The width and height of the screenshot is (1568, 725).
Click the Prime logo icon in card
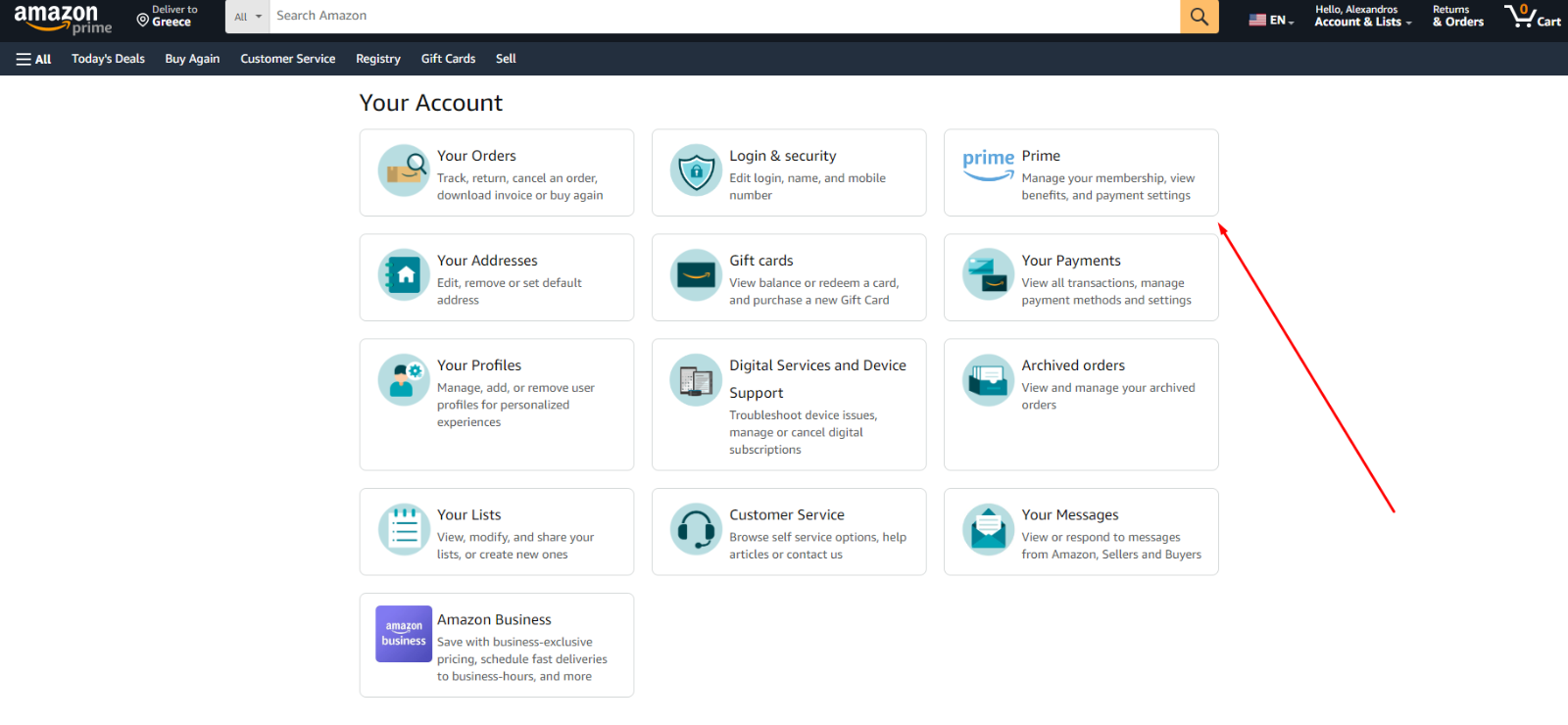[988, 165]
